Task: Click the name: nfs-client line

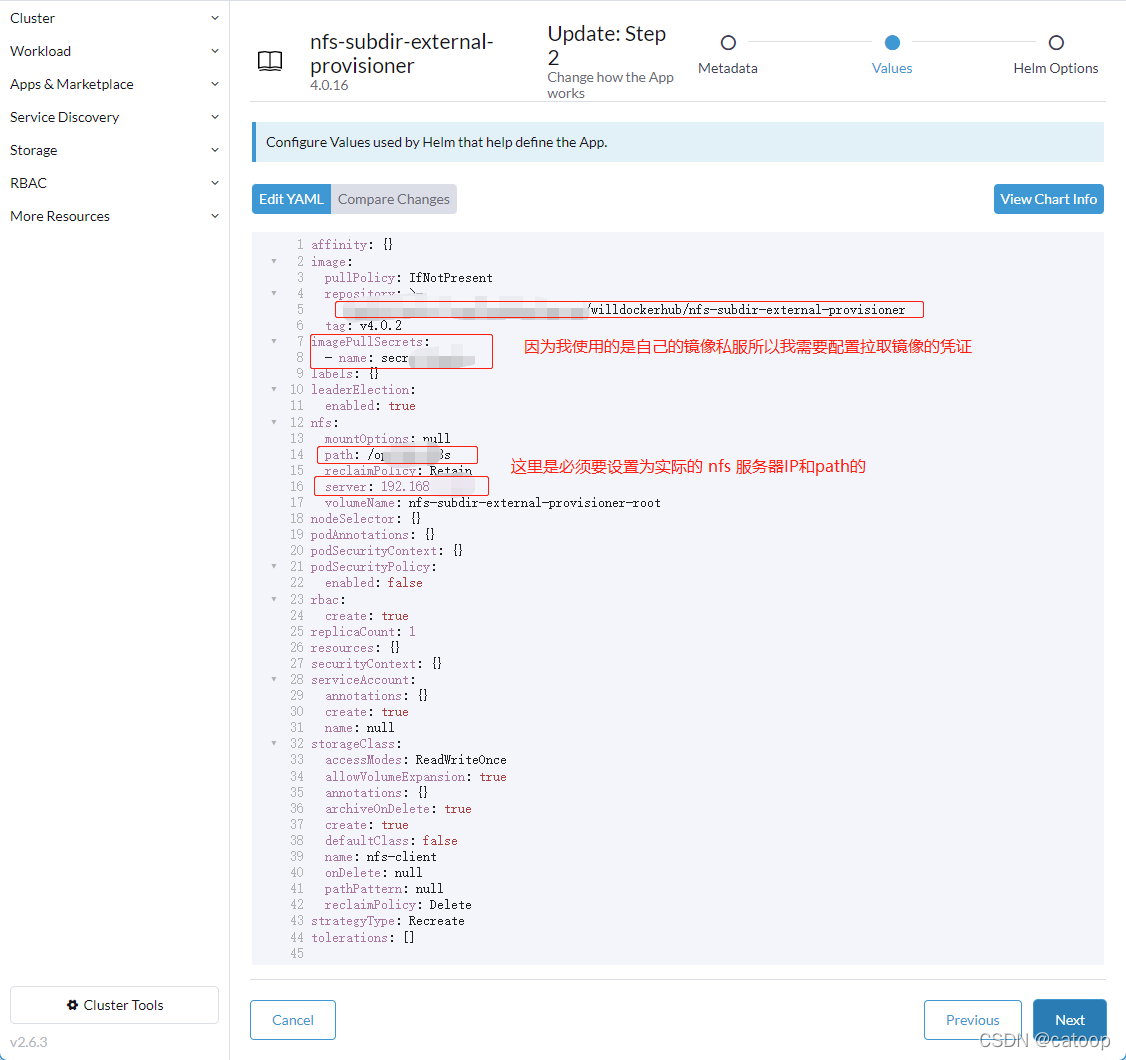Action: 381,857
